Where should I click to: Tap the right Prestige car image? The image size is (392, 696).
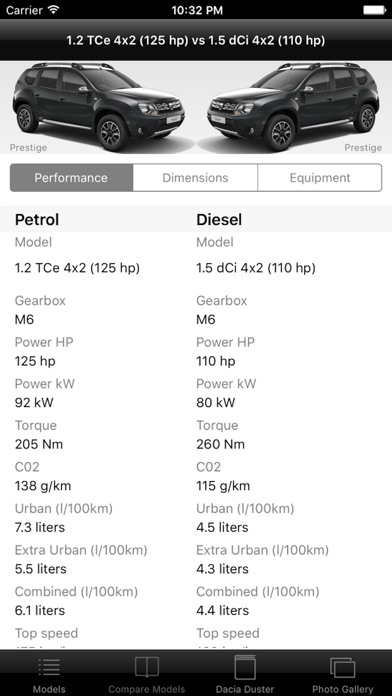coord(293,106)
